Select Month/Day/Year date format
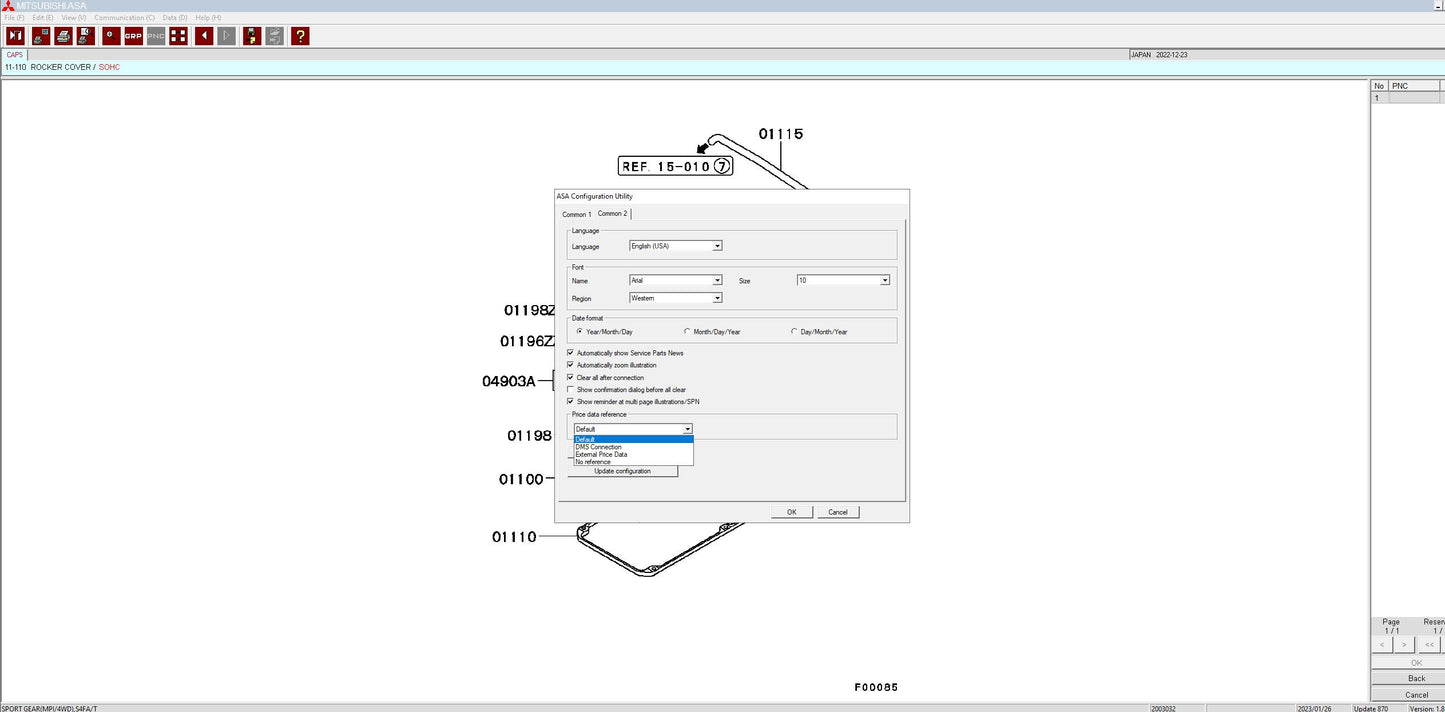1445x712 pixels. tap(687, 331)
